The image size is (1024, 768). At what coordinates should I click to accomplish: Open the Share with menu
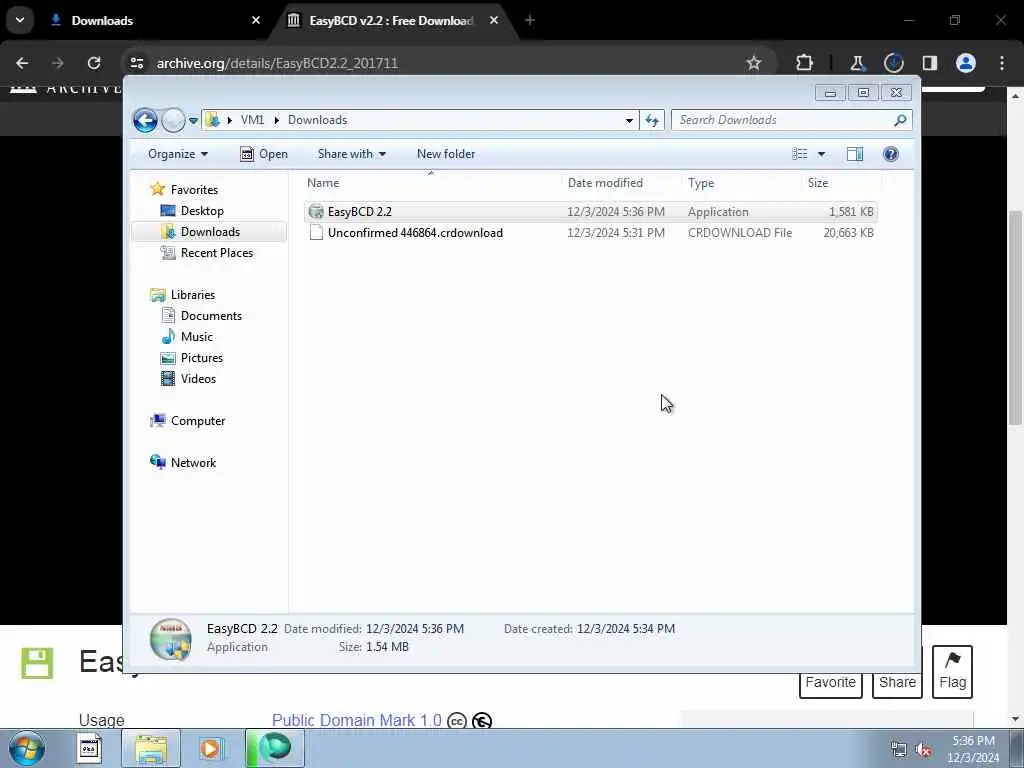(x=351, y=154)
